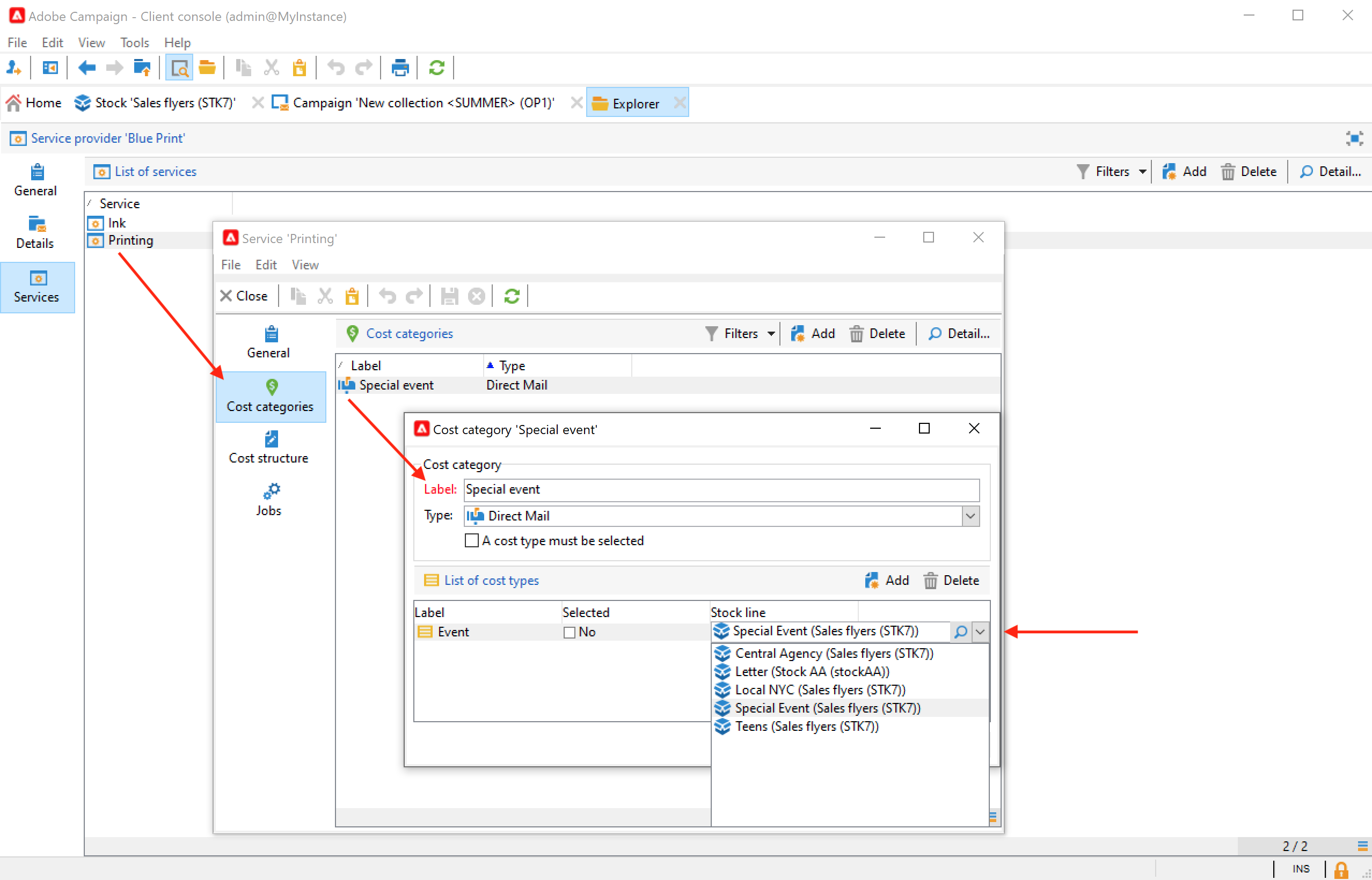Image resolution: width=1372 pixels, height=880 pixels.
Task: Click the Back arrow navigation icon
Action: 87,68
